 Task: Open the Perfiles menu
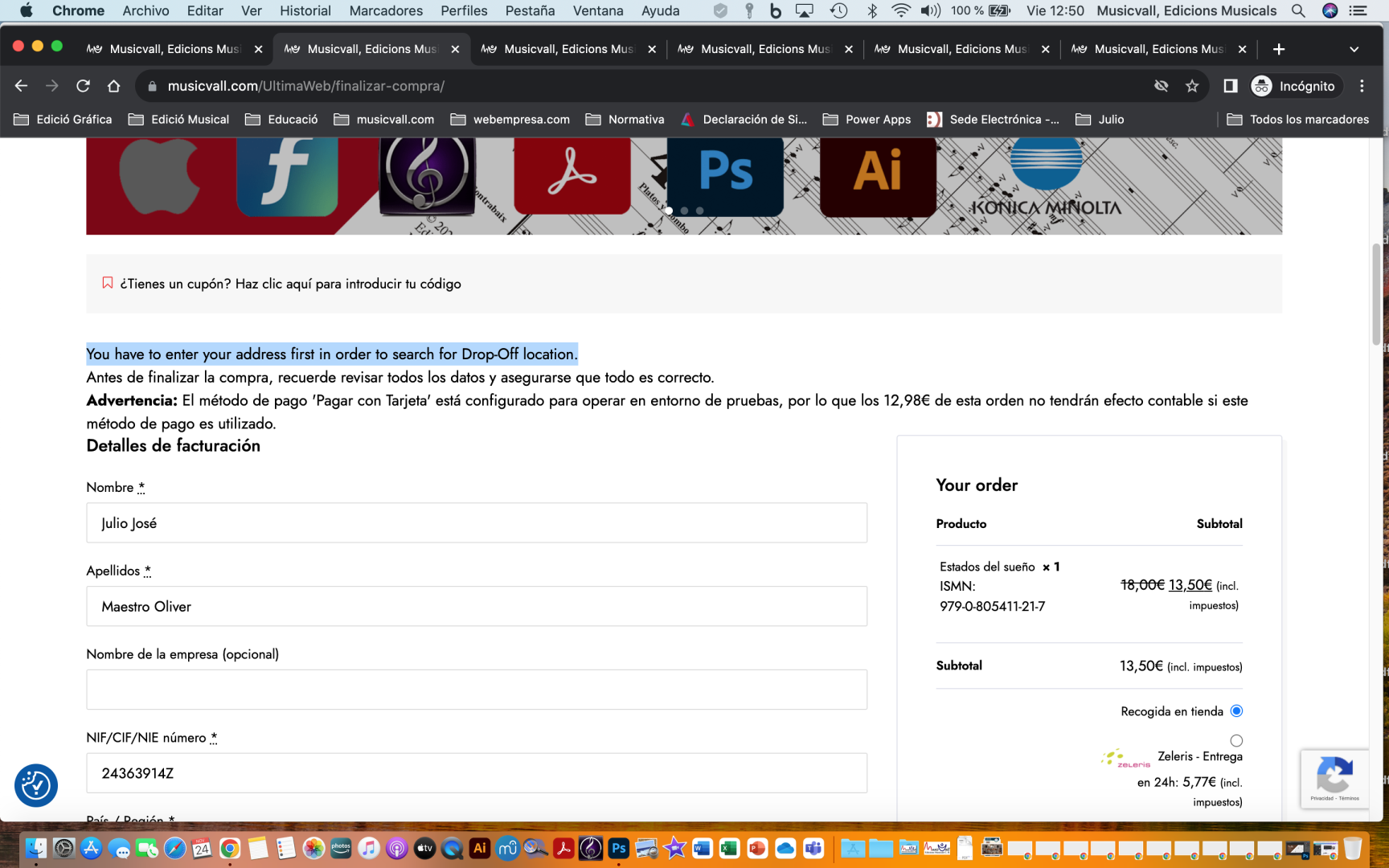tap(464, 10)
